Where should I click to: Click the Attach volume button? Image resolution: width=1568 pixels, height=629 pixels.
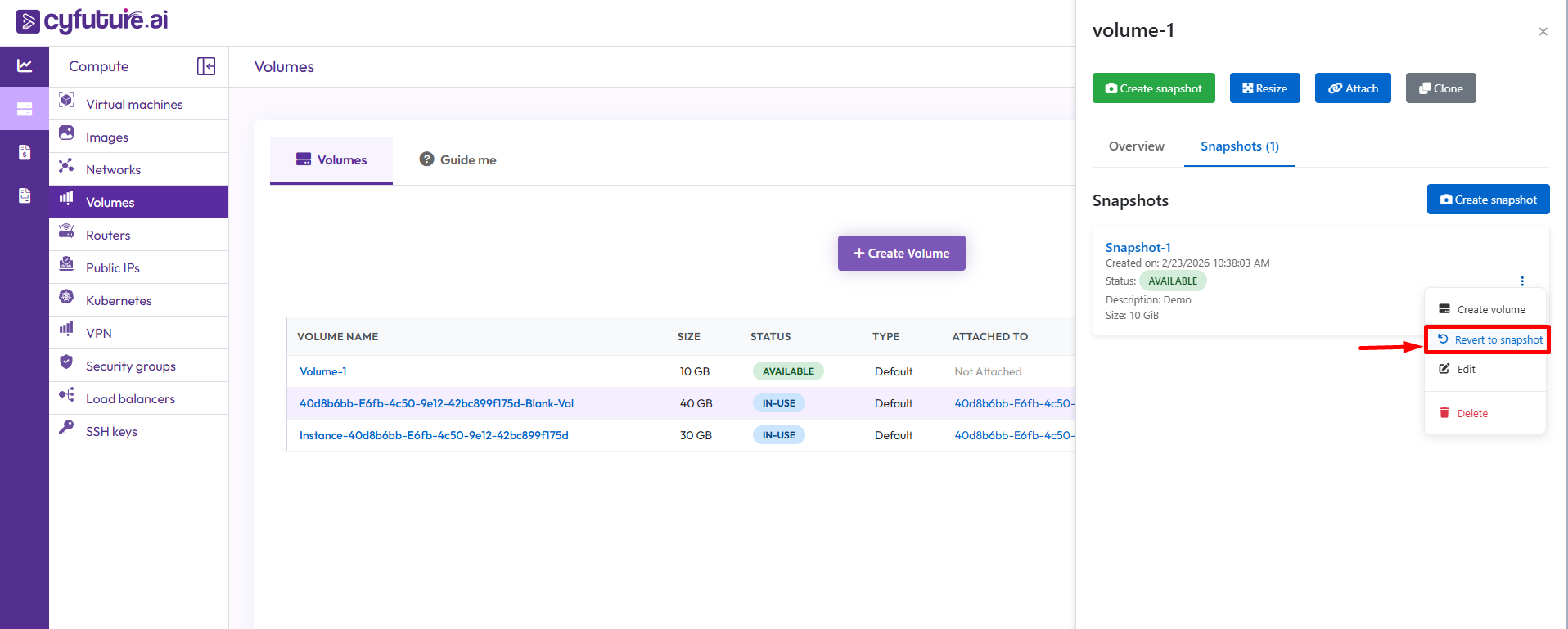click(x=1352, y=88)
